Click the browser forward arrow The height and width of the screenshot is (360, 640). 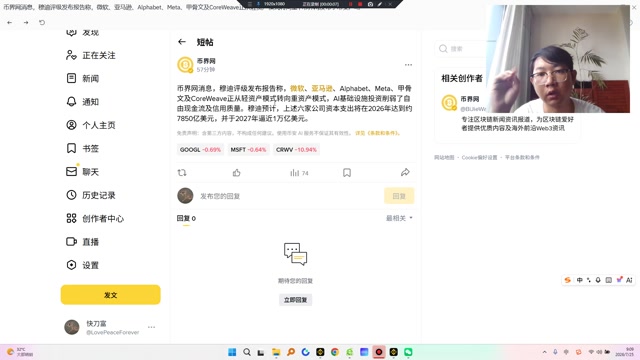[26, 22]
